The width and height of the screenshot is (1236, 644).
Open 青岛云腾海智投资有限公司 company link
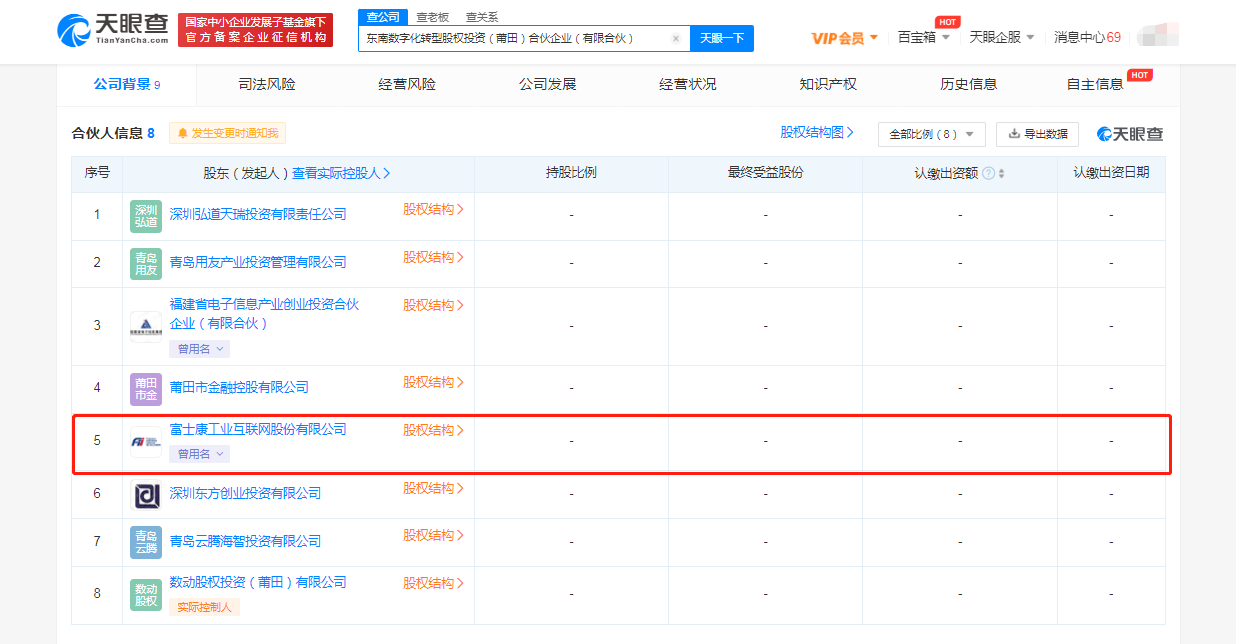point(245,541)
